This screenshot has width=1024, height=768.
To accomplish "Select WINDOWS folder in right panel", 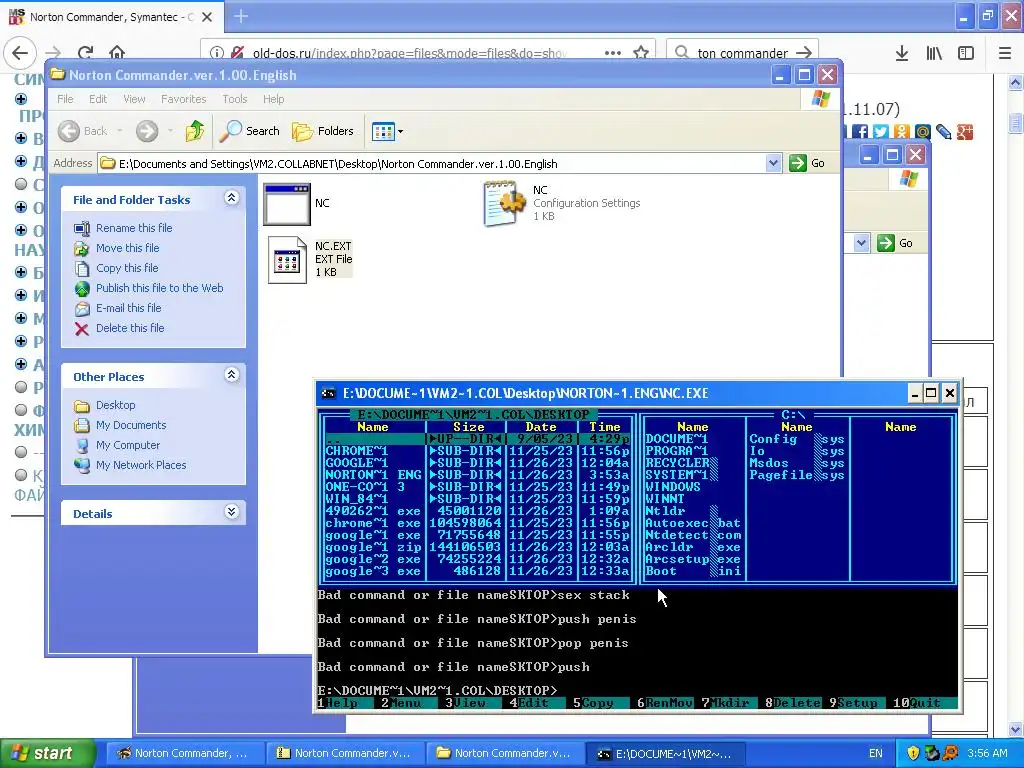I will 673,487.
